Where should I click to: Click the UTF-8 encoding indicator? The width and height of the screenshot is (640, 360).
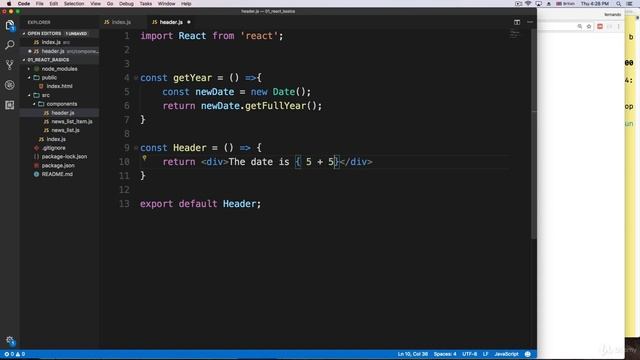[x=469, y=354]
